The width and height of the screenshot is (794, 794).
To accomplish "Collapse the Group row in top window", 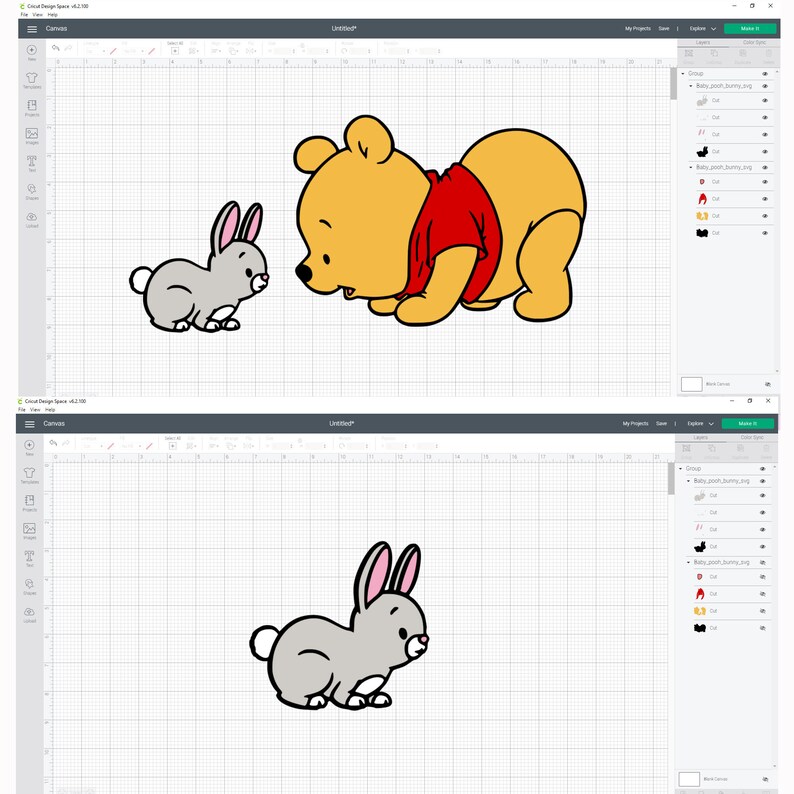I will point(683,74).
